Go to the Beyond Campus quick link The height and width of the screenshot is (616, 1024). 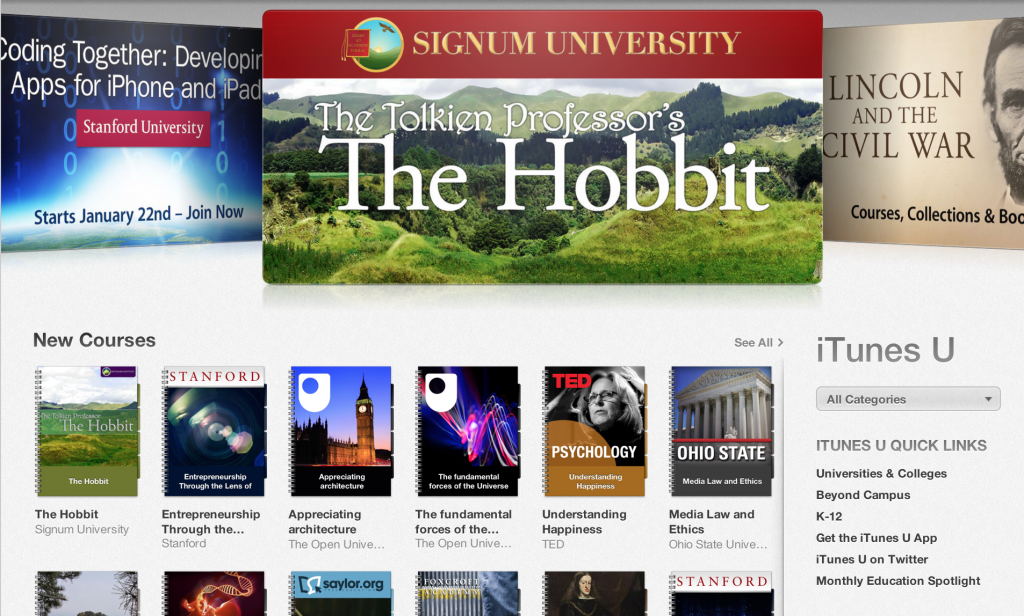[863, 495]
